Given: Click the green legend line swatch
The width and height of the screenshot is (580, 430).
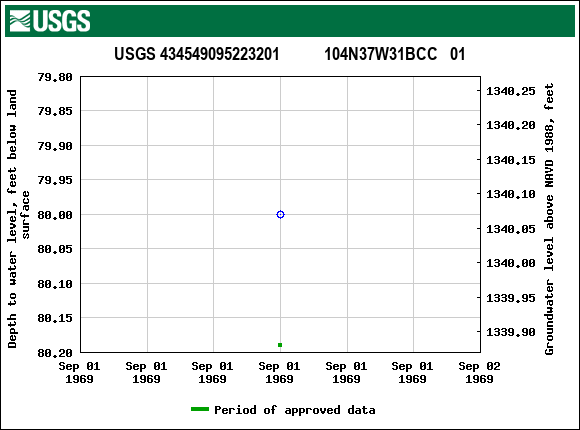Looking at the screenshot, I should pos(200,409).
